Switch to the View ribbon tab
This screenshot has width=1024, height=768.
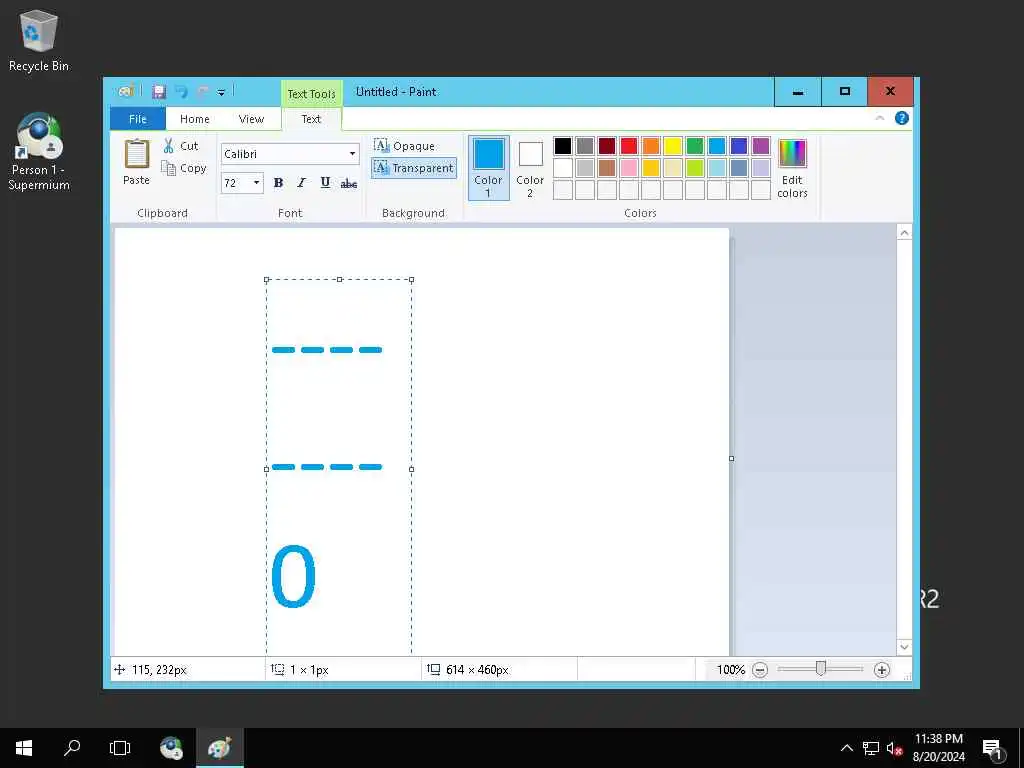tap(251, 119)
